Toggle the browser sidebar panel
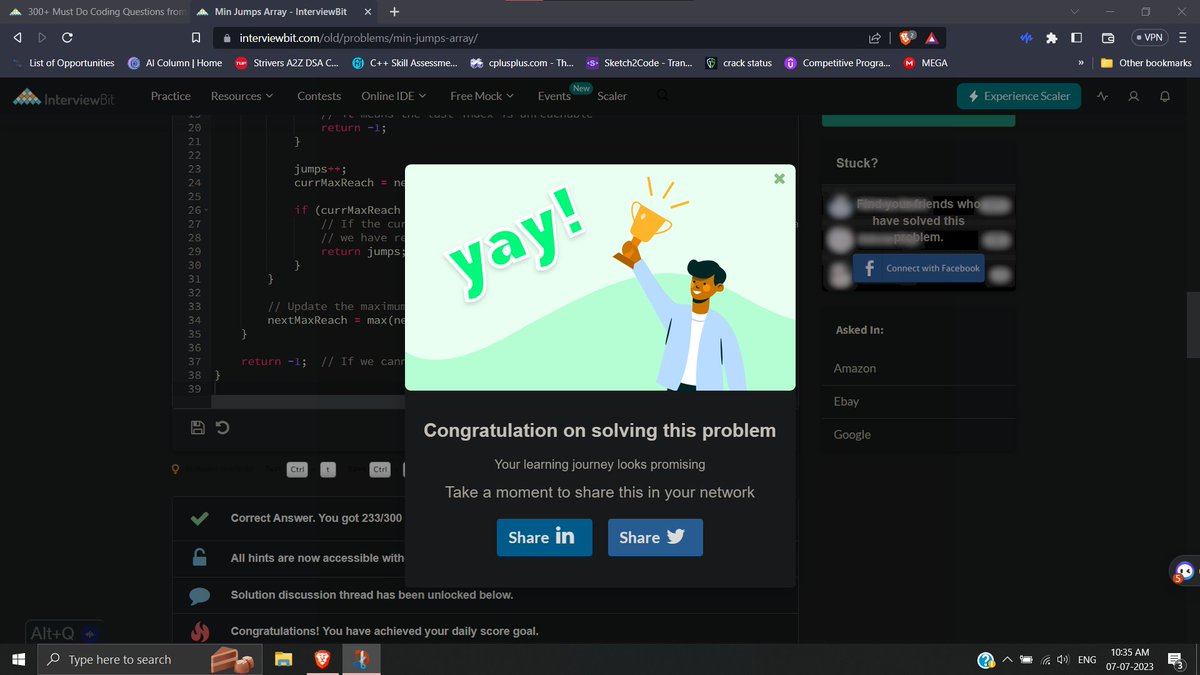The width and height of the screenshot is (1200, 675). click(x=1076, y=38)
